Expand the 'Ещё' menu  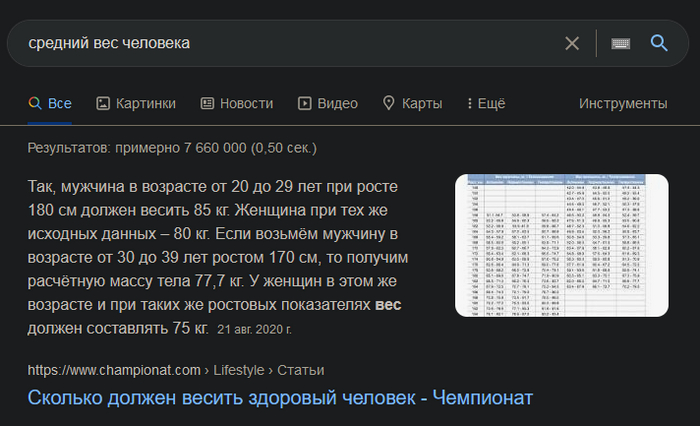486,103
